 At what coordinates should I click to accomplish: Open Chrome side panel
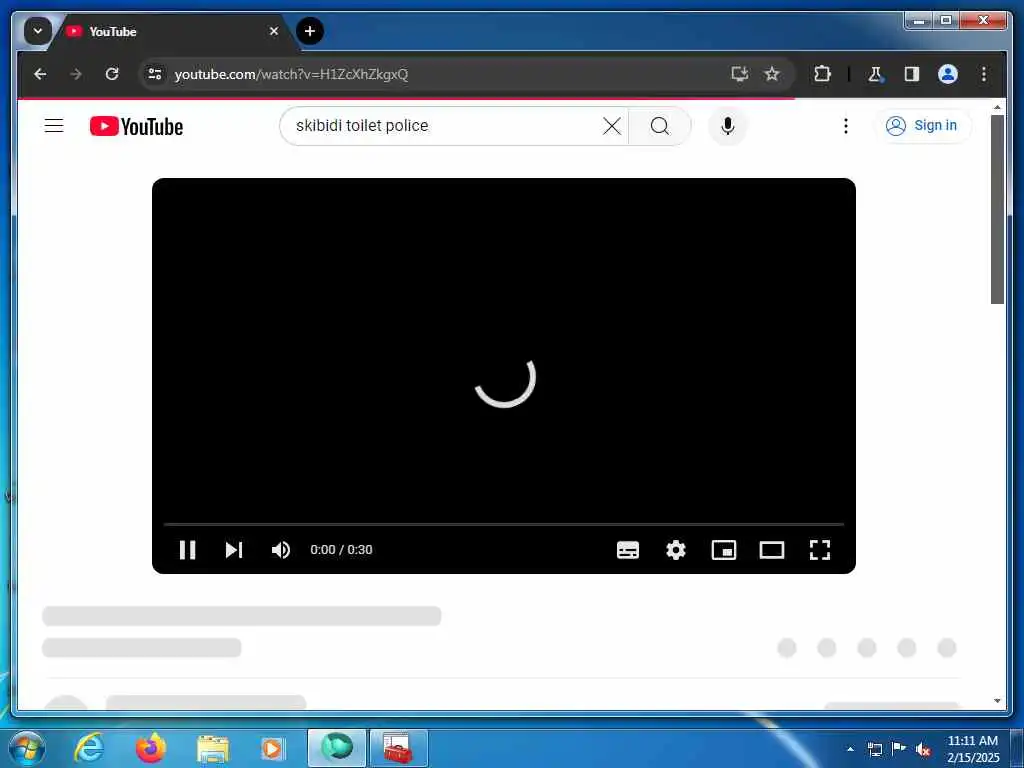(912, 74)
